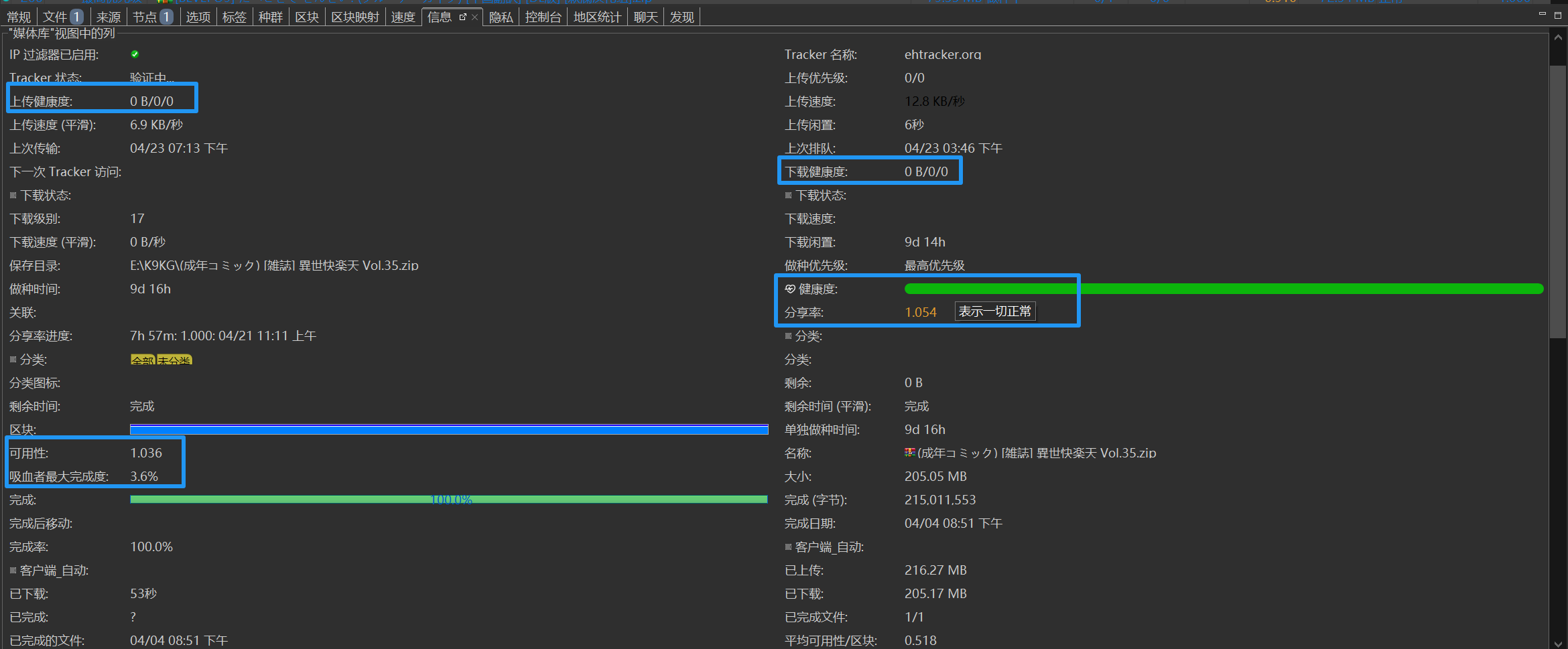Click the 未分类 category tag
1568x649 pixels.
175,360
